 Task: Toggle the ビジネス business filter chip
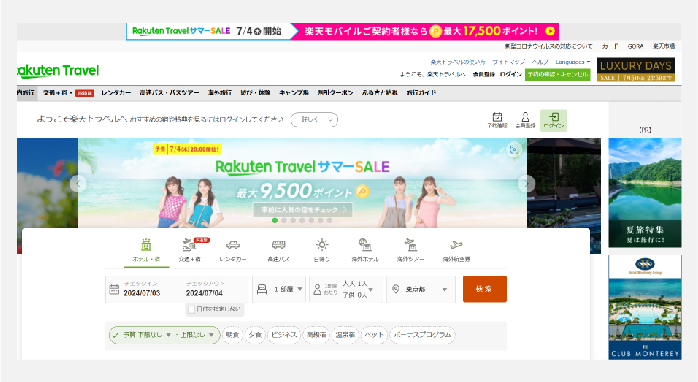click(x=284, y=335)
